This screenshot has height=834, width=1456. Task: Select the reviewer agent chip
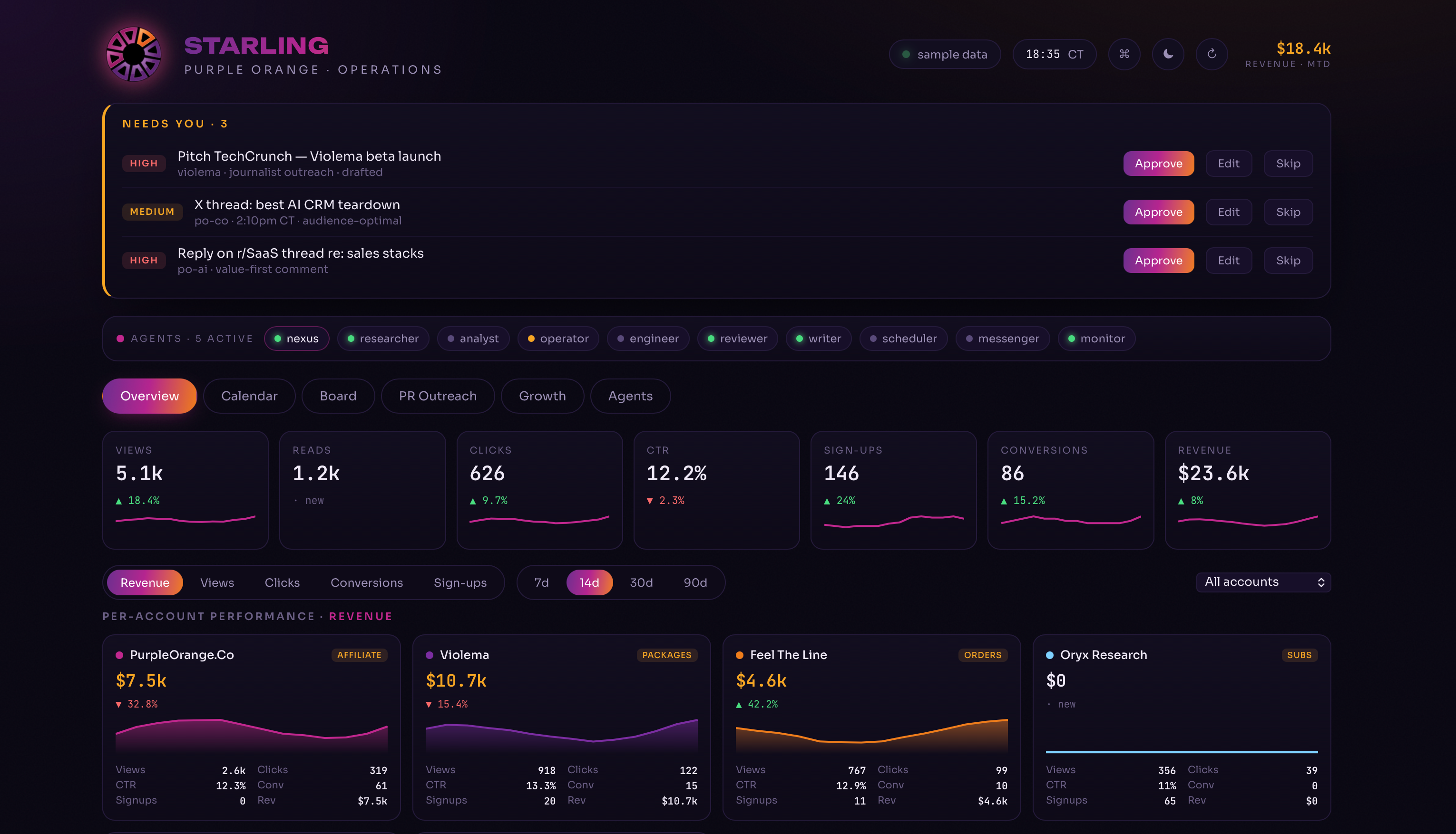[x=737, y=339]
